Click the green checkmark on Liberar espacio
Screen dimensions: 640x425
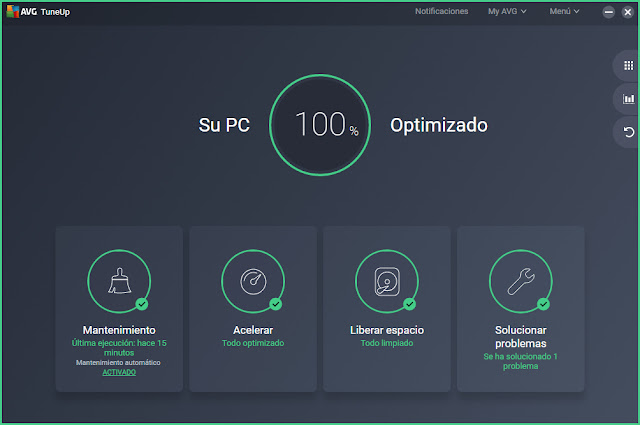(409, 304)
